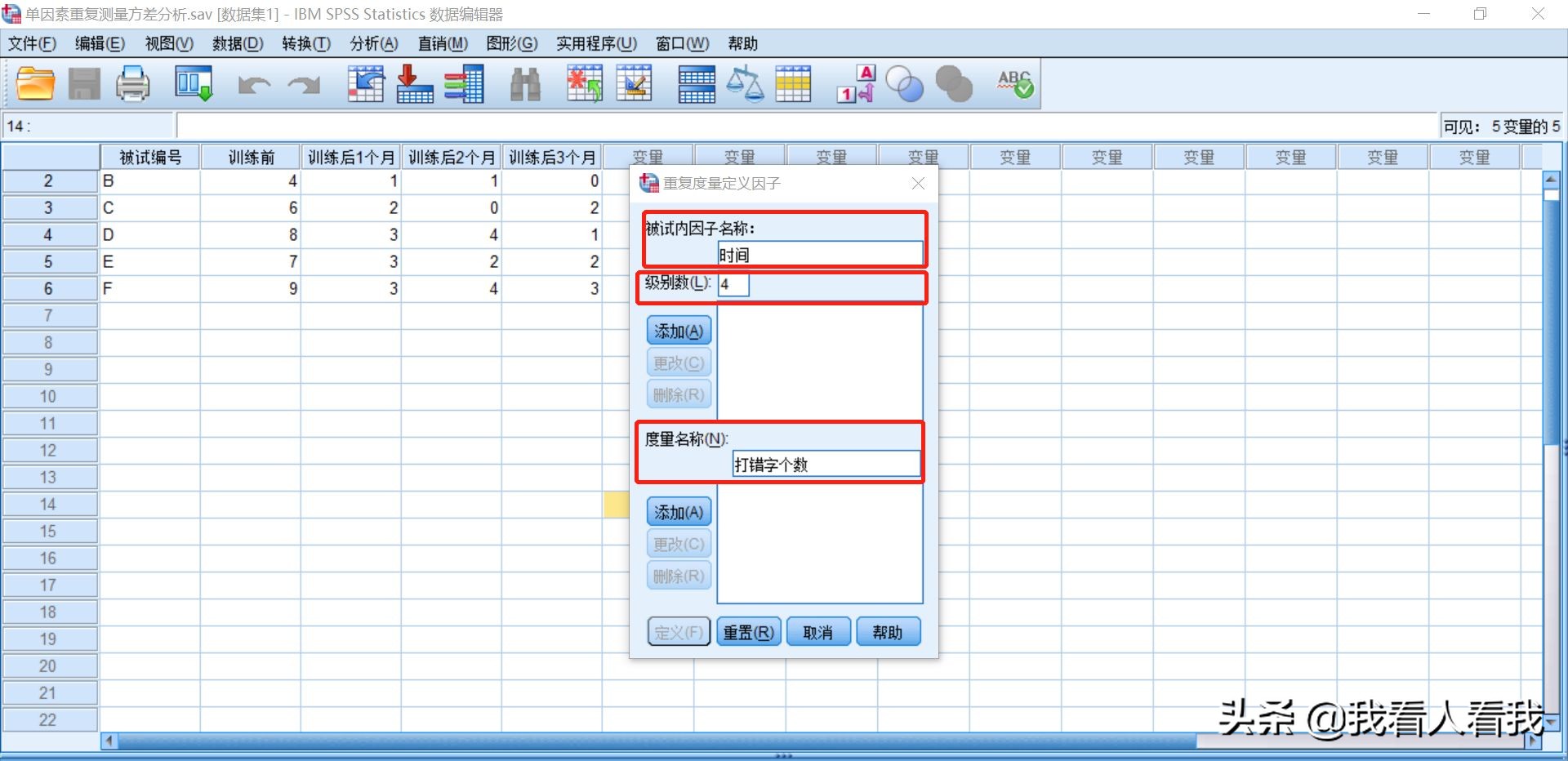Screen dimensions: 1568x761
Task: Click the 被试内因子名称 input containing 时间
Action: tap(820, 254)
